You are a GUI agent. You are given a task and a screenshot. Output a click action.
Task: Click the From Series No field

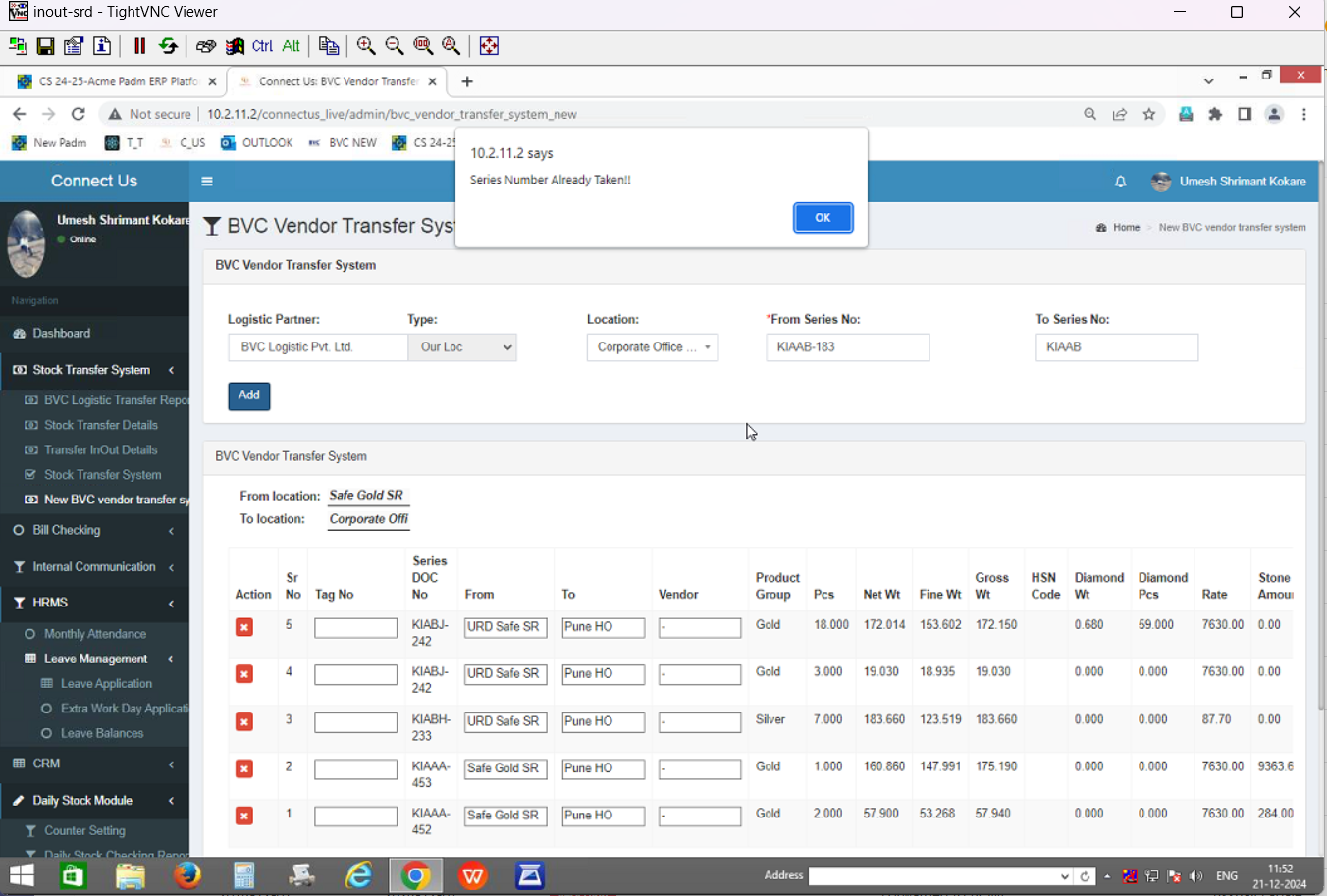(x=848, y=347)
